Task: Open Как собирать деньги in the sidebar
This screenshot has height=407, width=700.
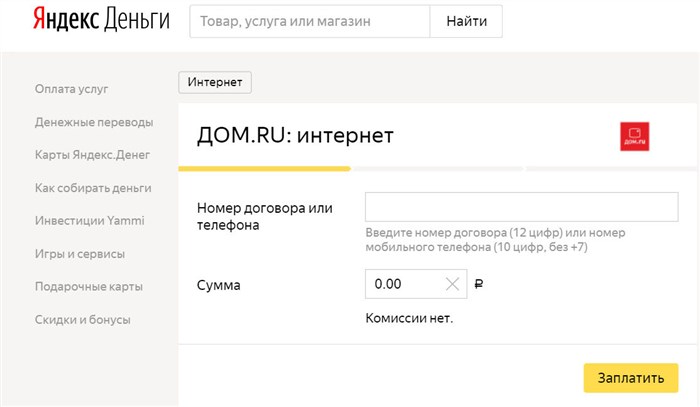Action: tap(93, 188)
